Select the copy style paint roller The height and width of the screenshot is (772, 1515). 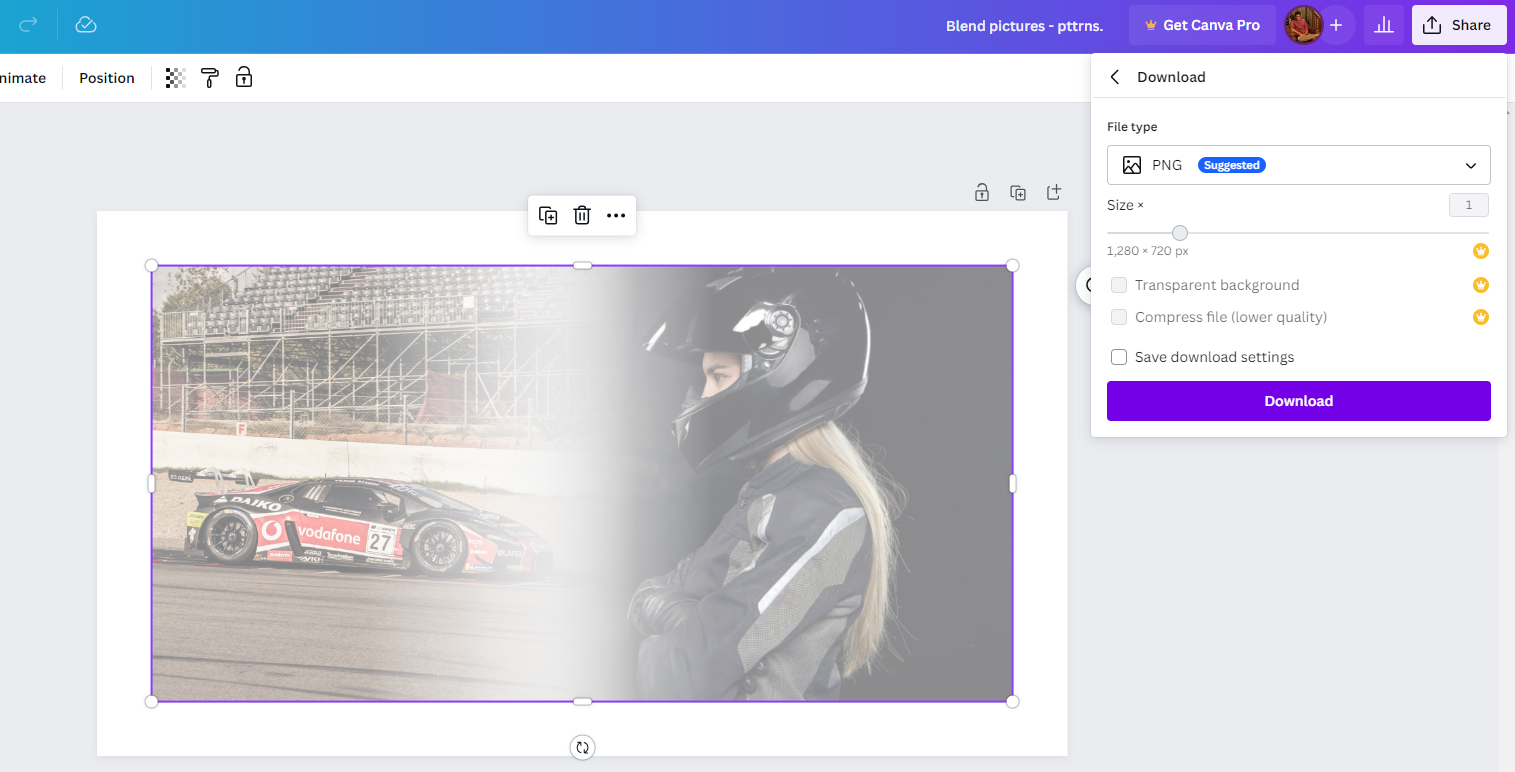(210, 78)
